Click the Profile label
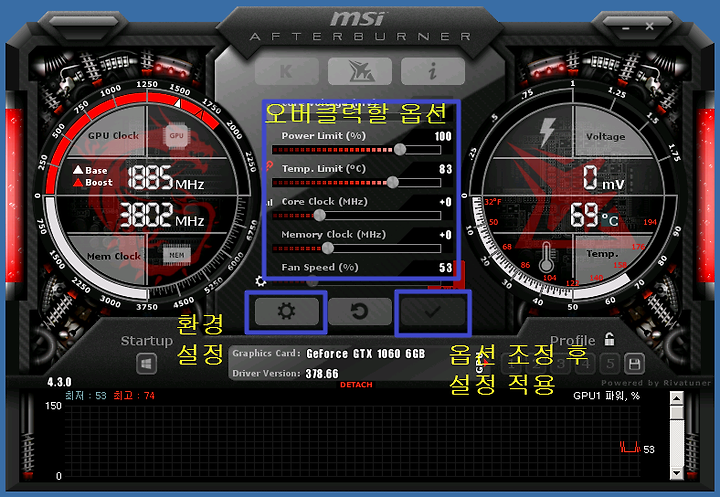Image resolution: width=720 pixels, height=497 pixels. click(x=573, y=340)
